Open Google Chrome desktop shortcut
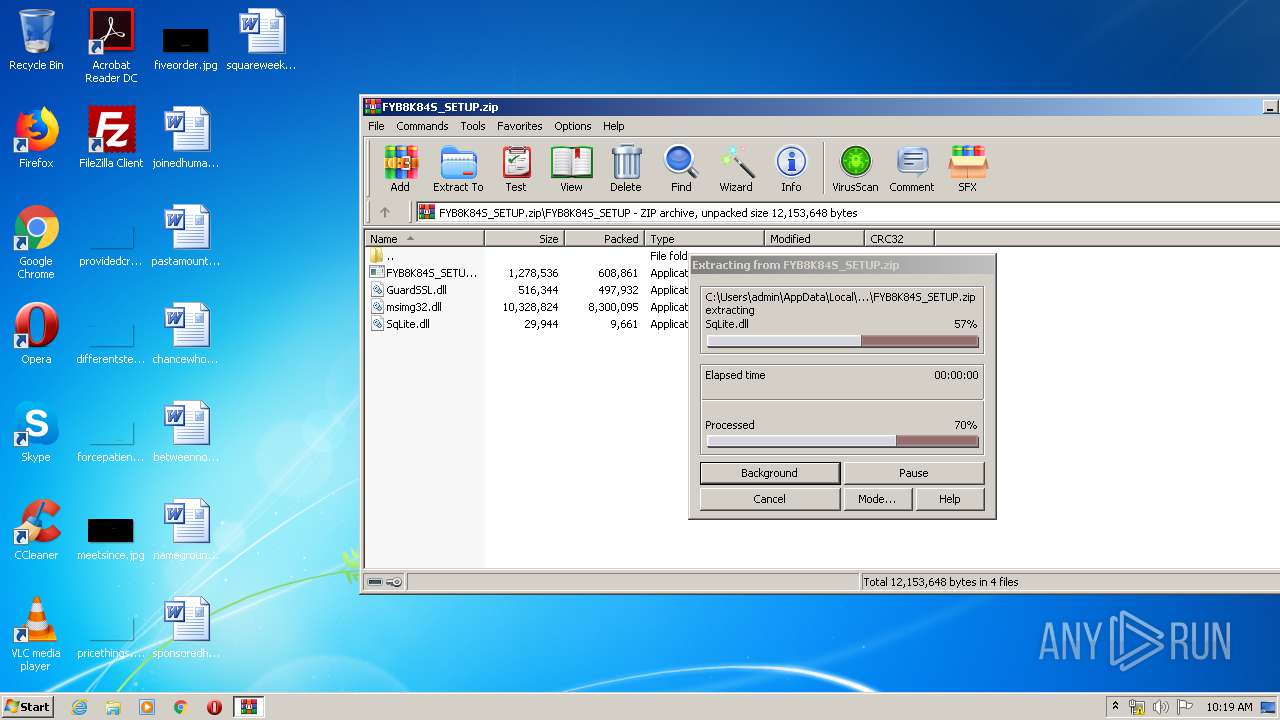The width and height of the screenshot is (1280, 720). tap(36, 242)
